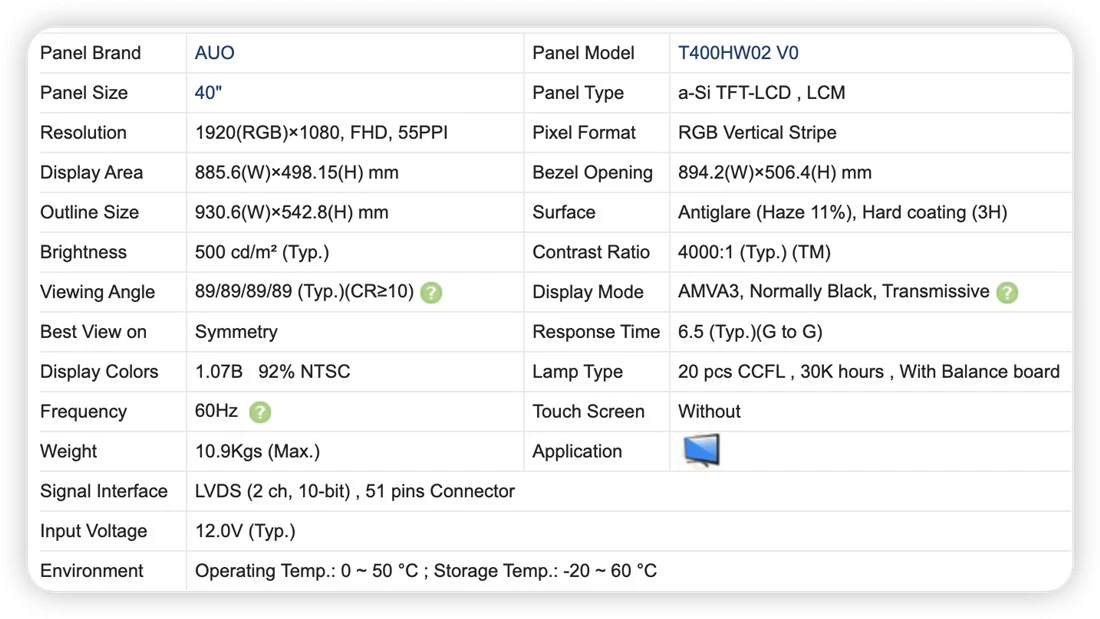Screen dimensions: 1100x619
Task: Click the Antiglare surface description
Action: coord(842,212)
